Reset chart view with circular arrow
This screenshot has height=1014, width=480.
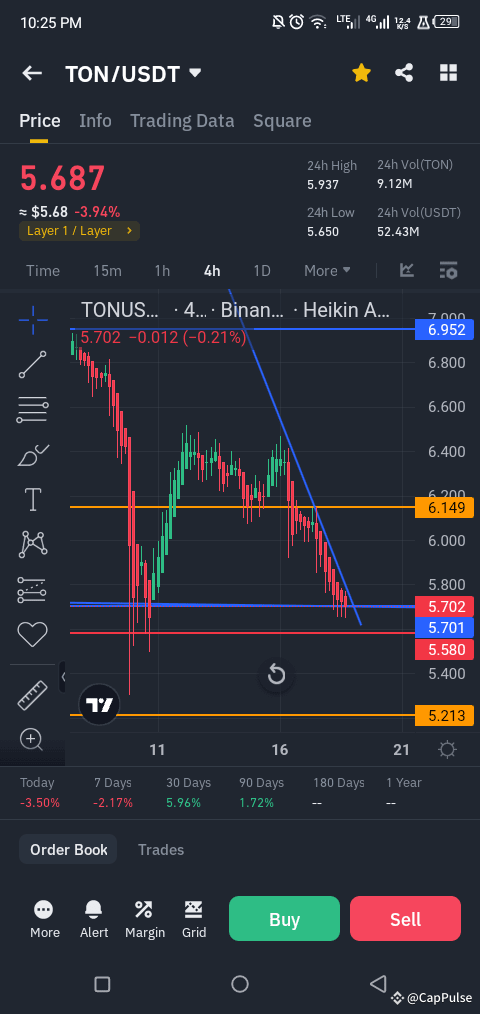pos(276,675)
